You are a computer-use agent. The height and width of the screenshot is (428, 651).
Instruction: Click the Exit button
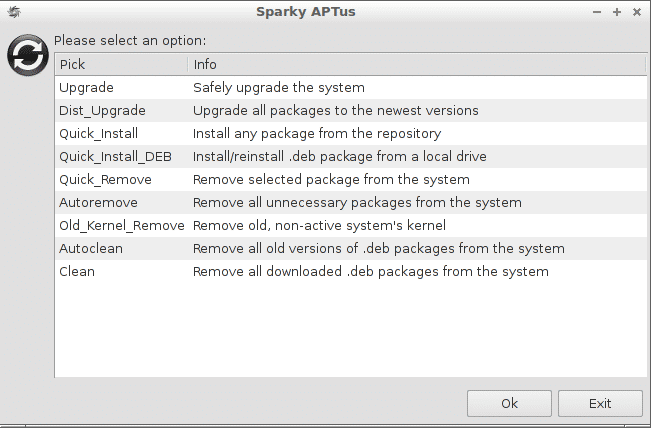pos(600,403)
